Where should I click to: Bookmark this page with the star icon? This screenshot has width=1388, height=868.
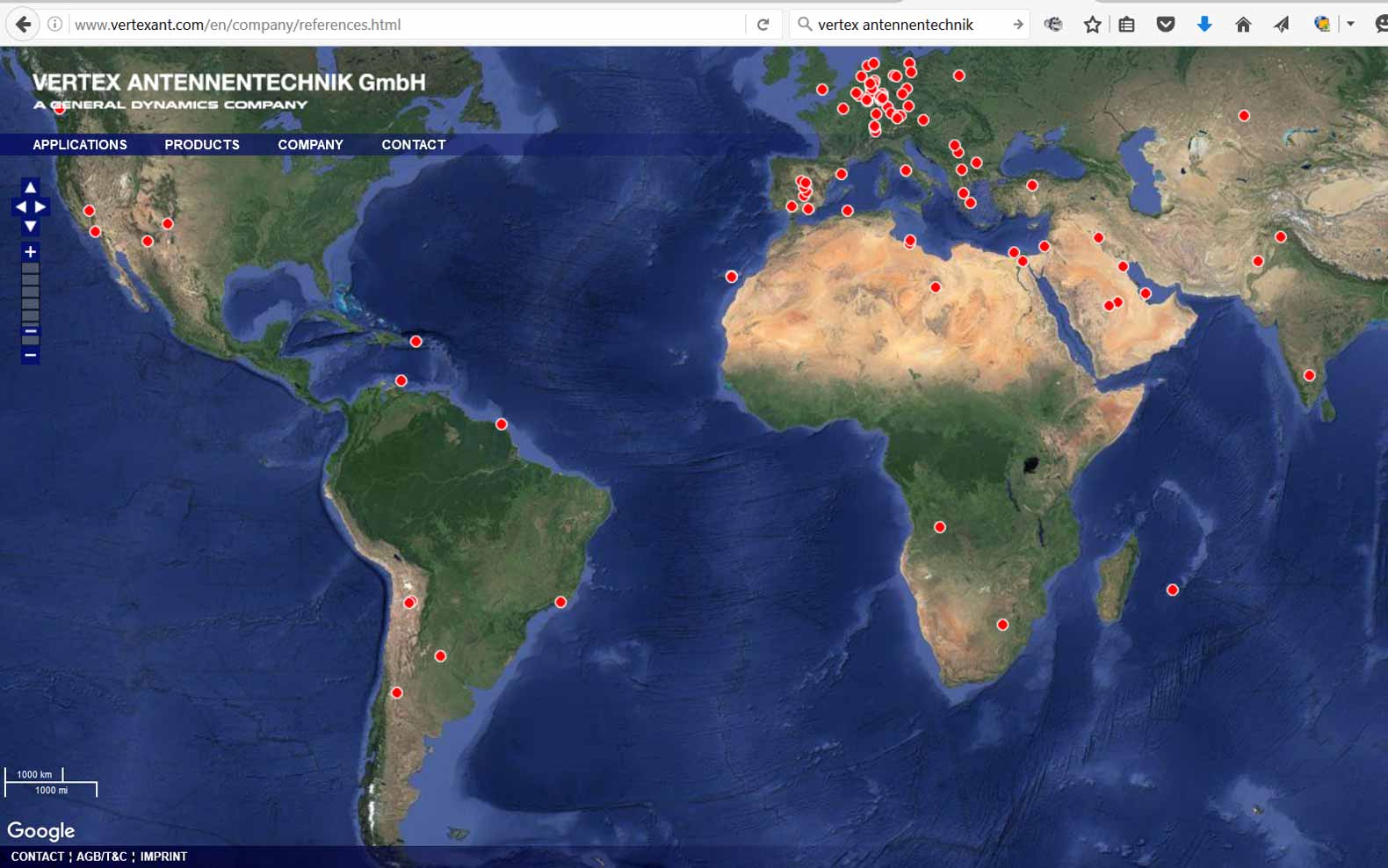pyautogui.click(x=1092, y=25)
